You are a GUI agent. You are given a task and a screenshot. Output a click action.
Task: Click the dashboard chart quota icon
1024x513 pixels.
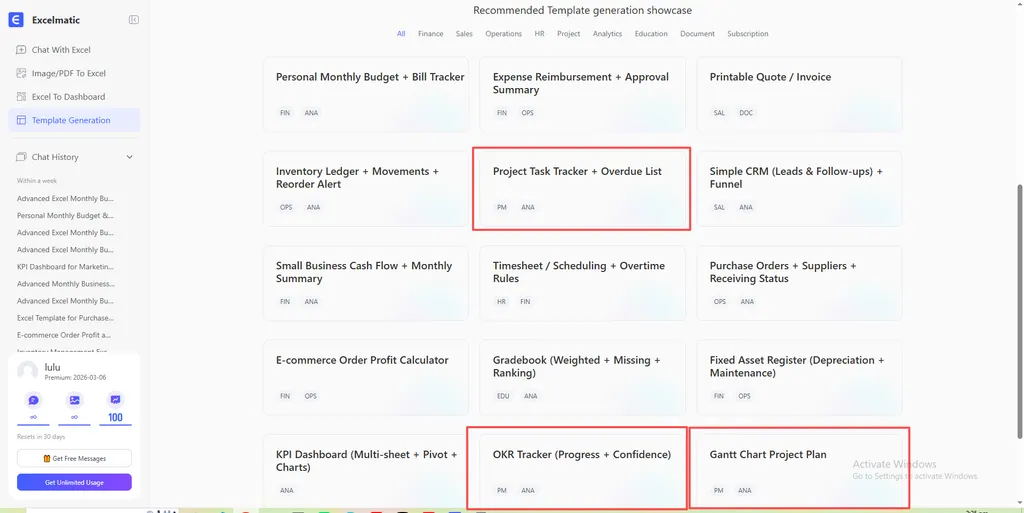point(115,400)
